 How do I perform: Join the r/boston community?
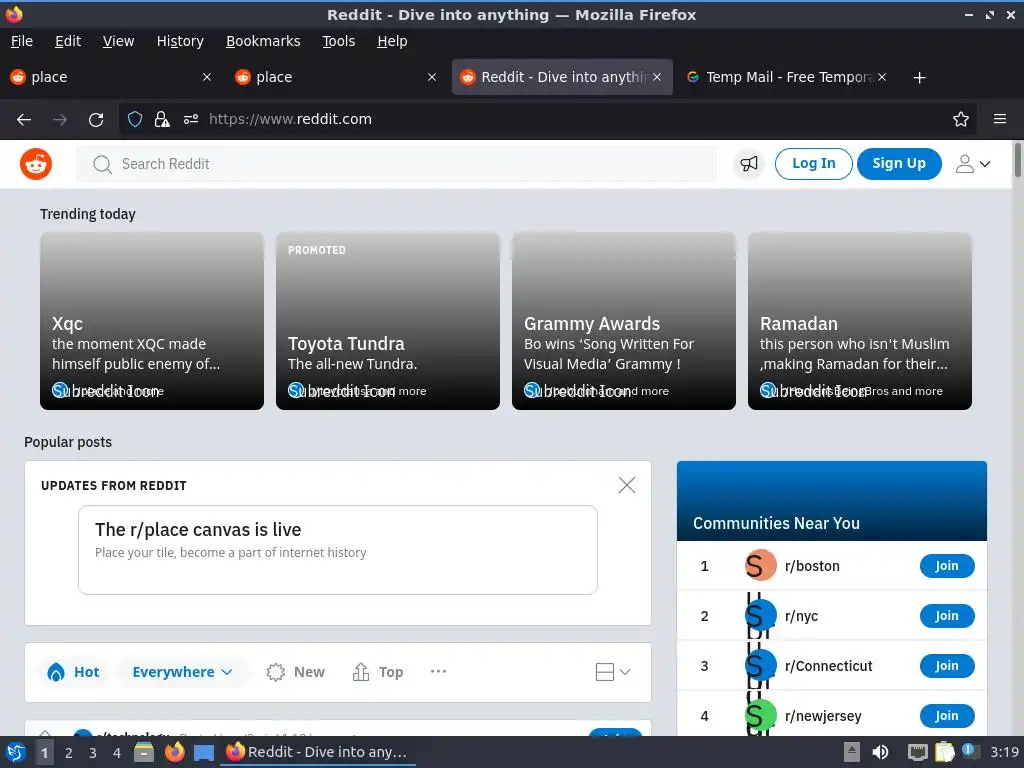[947, 566]
